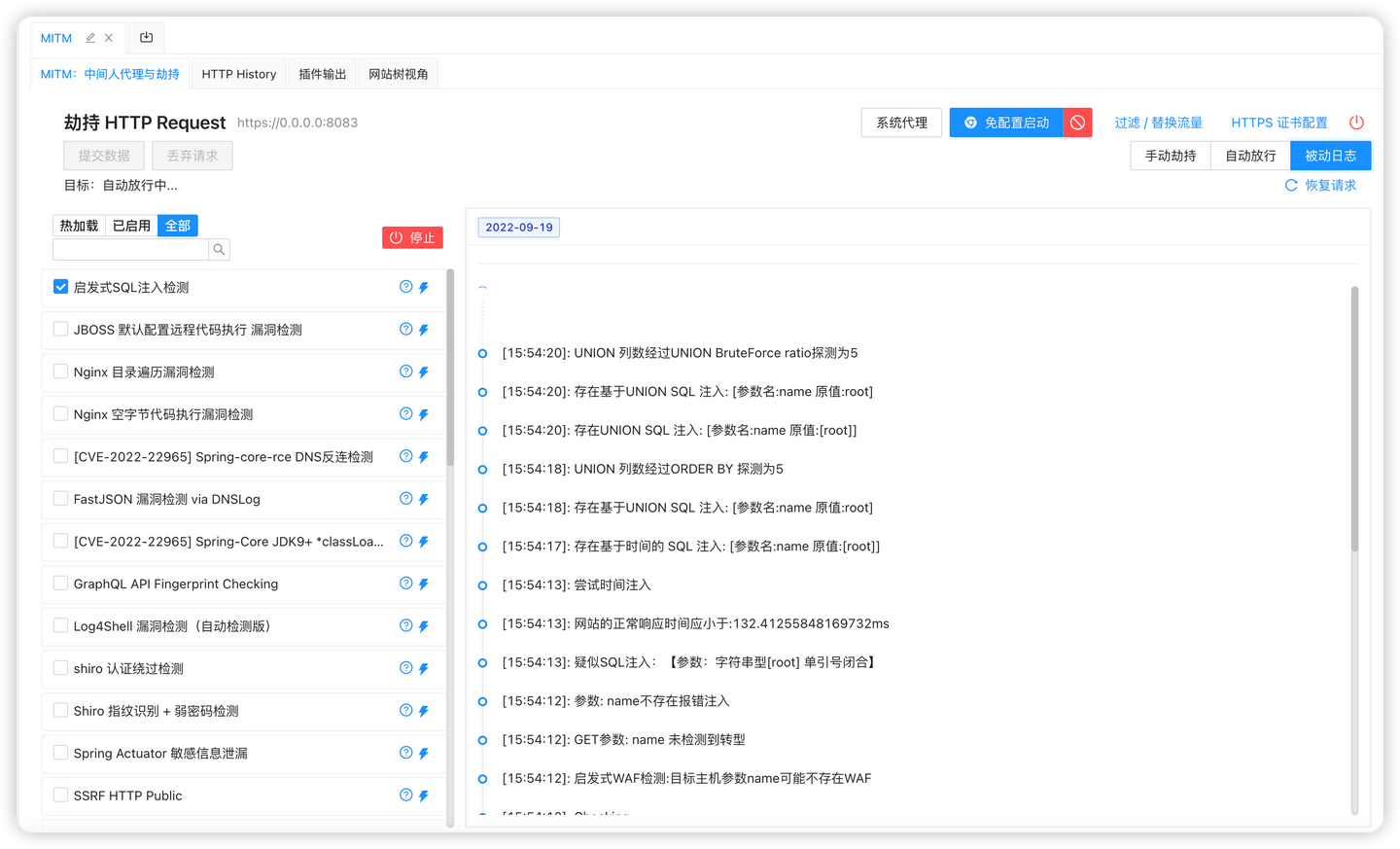Viewport: 1400px width, 849px height.
Task: Collapse the log timeline with the chevron
Action: coord(482,288)
